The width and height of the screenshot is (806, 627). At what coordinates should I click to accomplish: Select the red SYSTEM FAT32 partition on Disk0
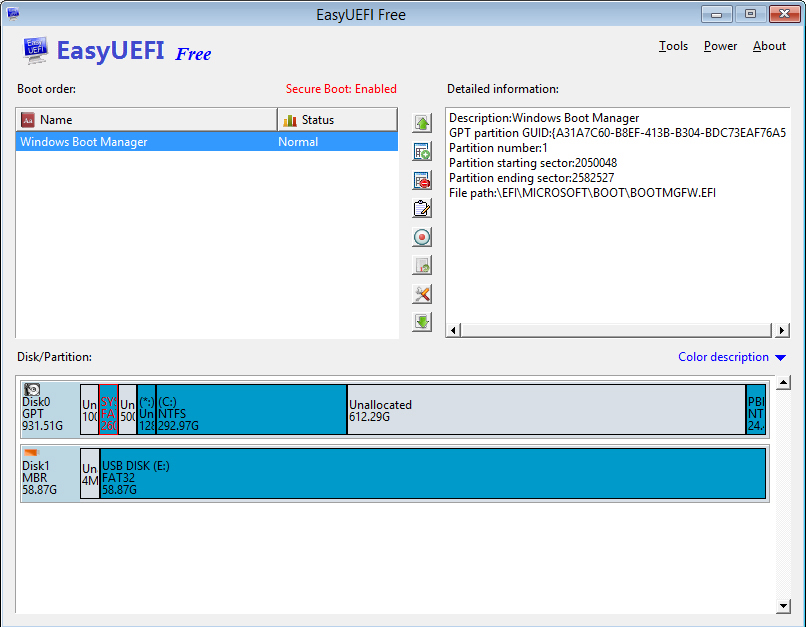pyautogui.click(x=108, y=410)
